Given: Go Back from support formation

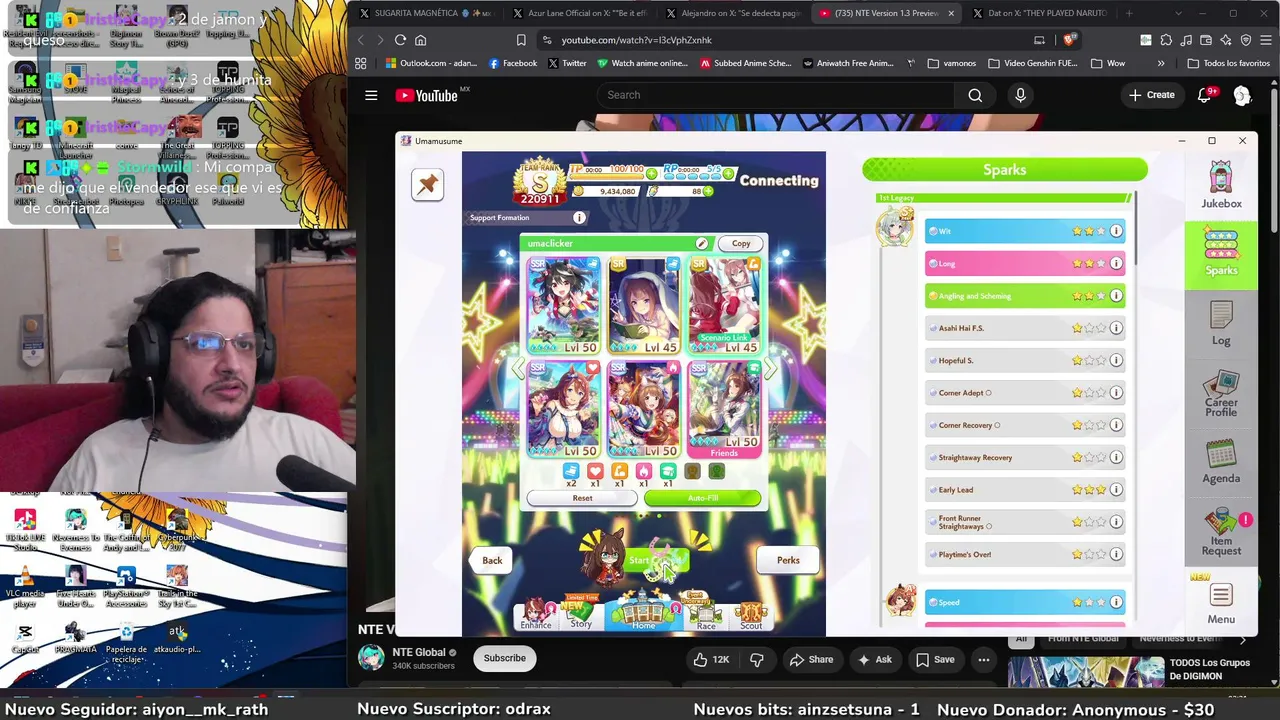Looking at the screenshot, I should 492,560.
